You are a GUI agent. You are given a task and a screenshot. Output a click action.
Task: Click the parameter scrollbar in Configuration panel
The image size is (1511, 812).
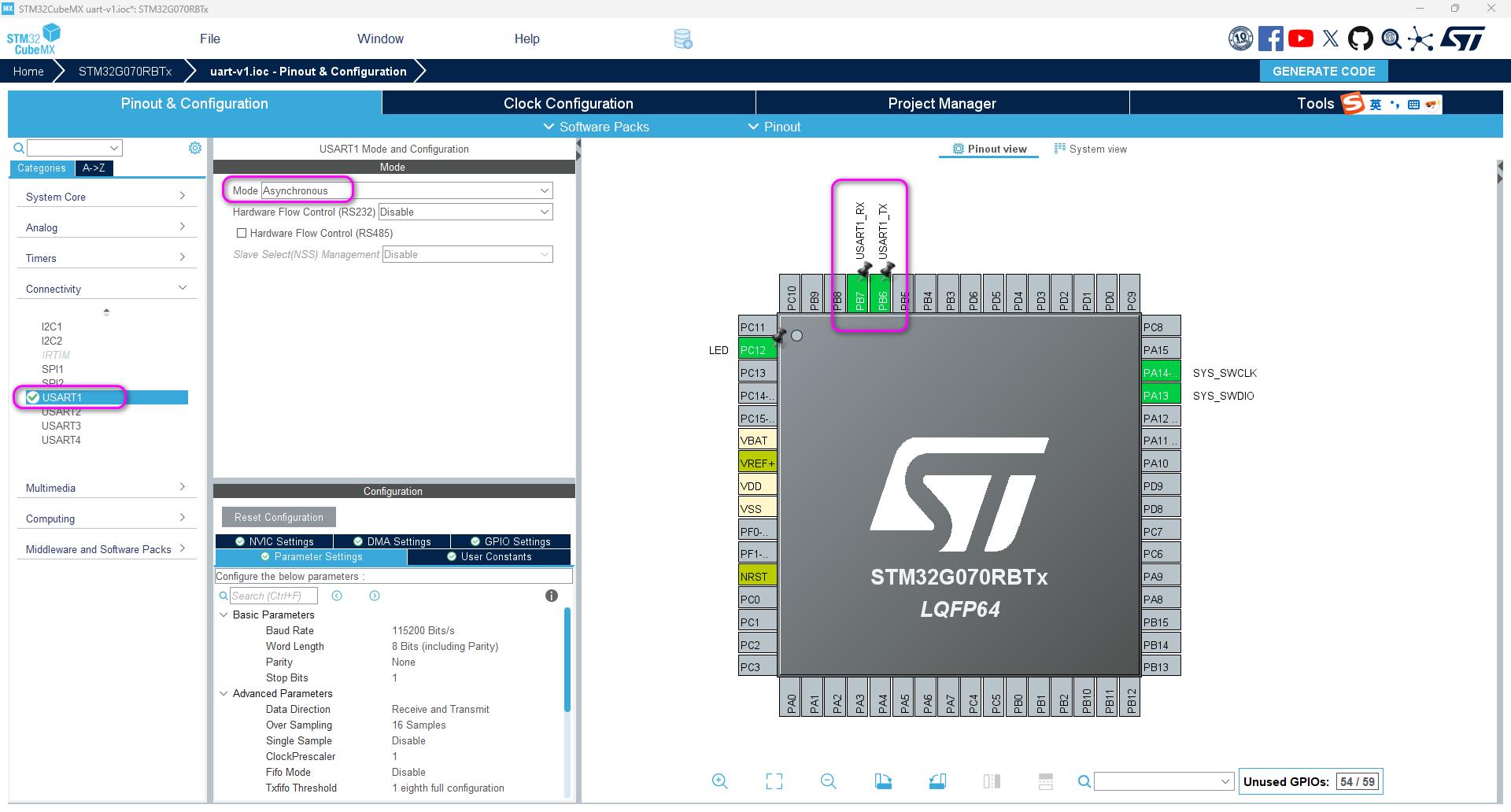(x=567, y=659)
